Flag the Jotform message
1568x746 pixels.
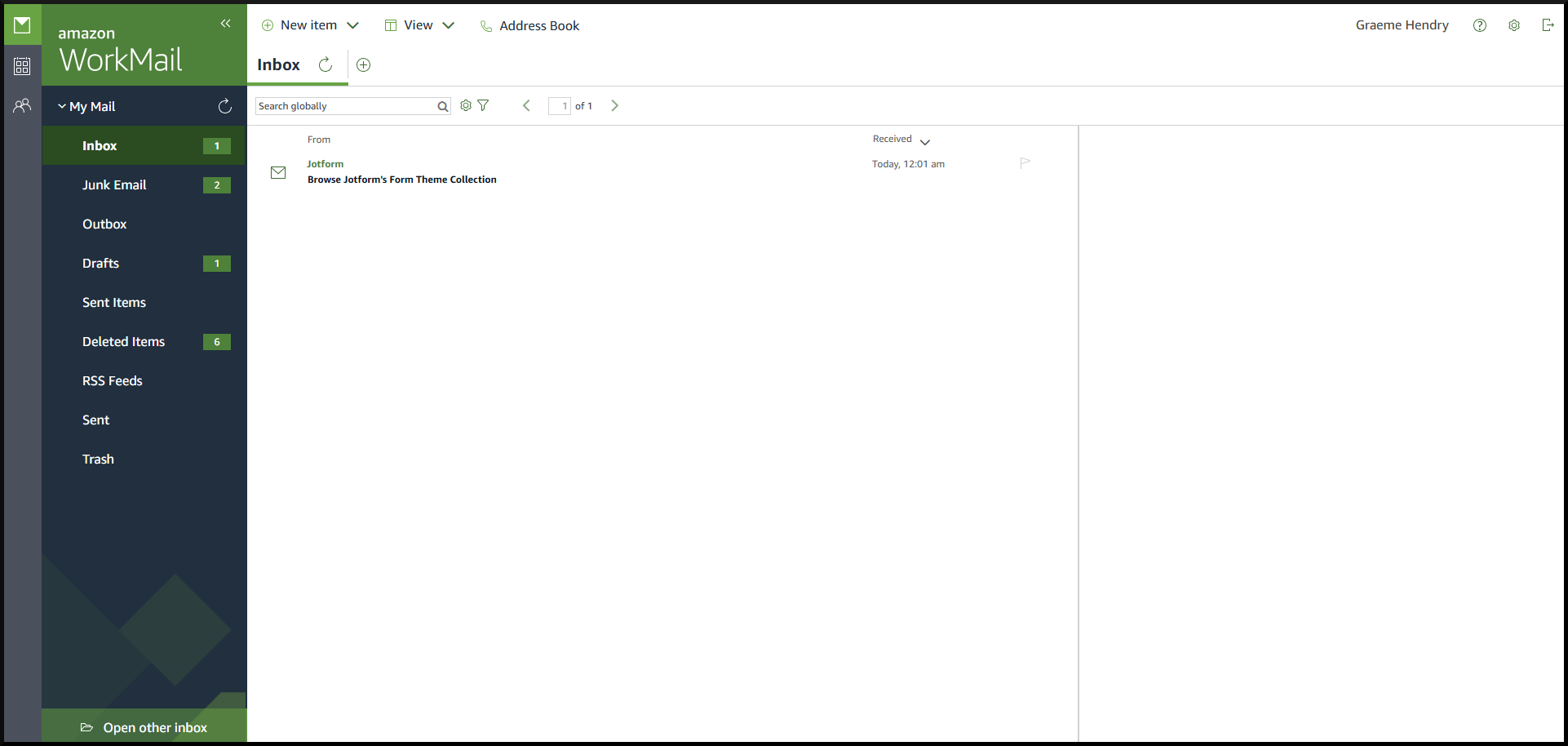point(1025,162)
